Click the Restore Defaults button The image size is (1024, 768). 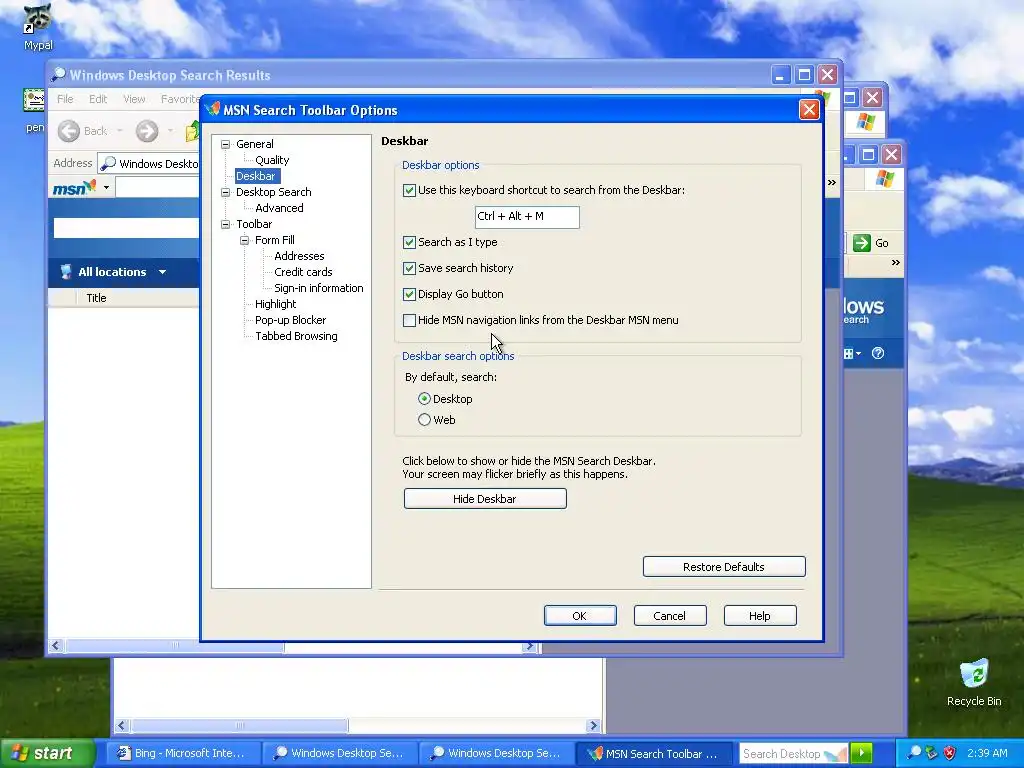click(724, 567)
